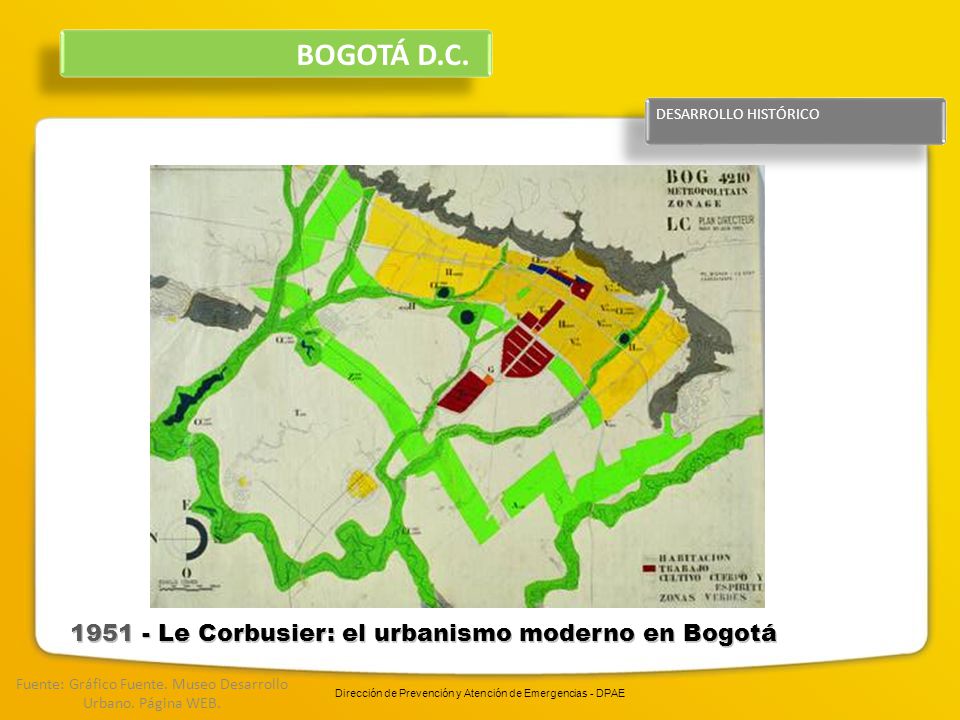960x720 pixels.
Task: Click the 'TRABAJO' legend entry
Action: (683, 568)
